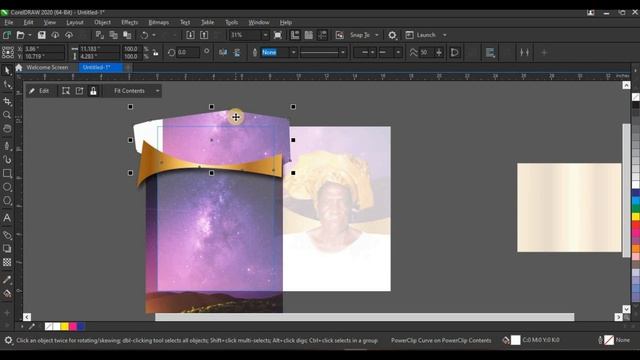Viewport: 640px width, 360px height.
Task: Open the File menu
Action: coord(9,22)
